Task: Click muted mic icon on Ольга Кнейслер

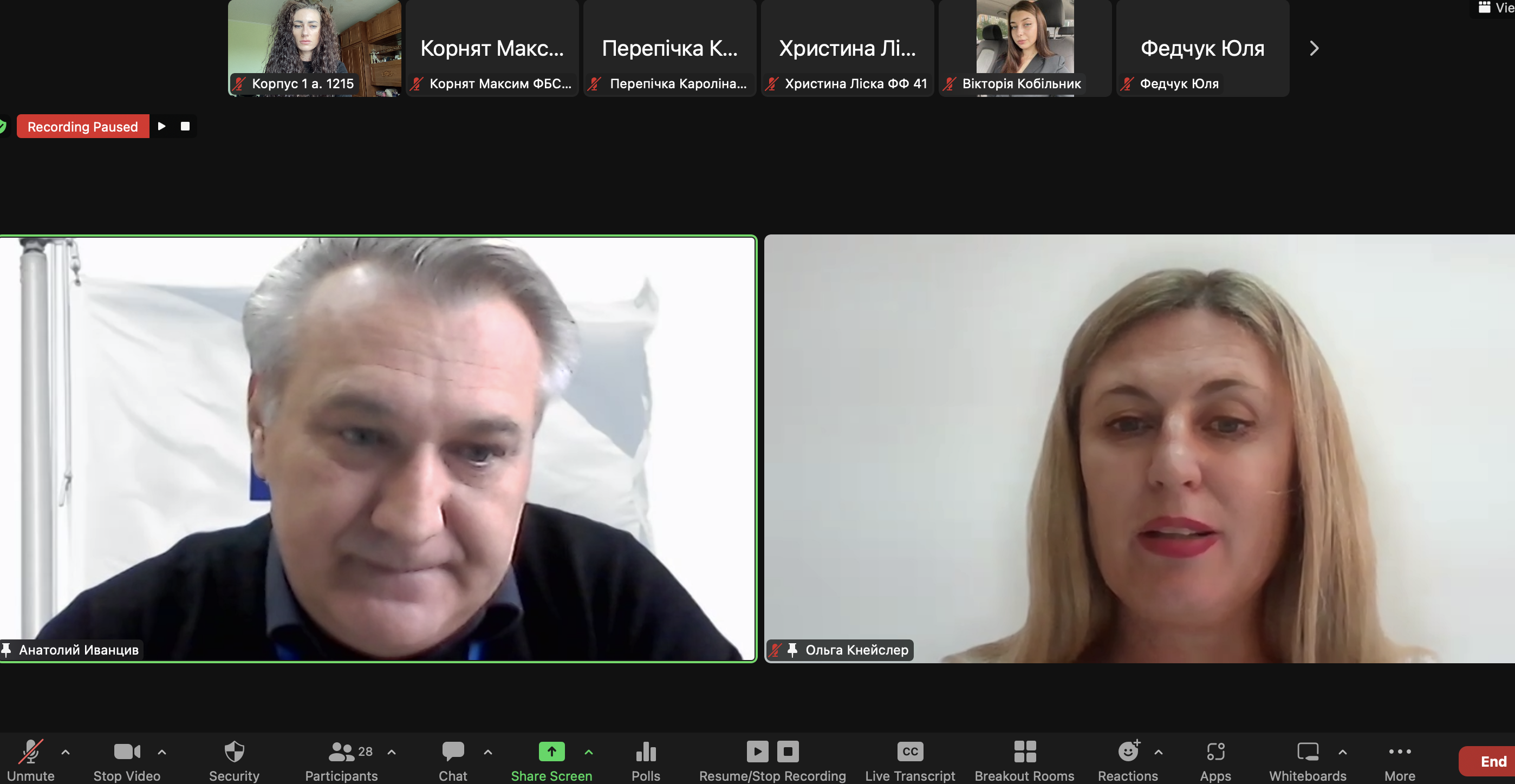Action: pos(776,650)
